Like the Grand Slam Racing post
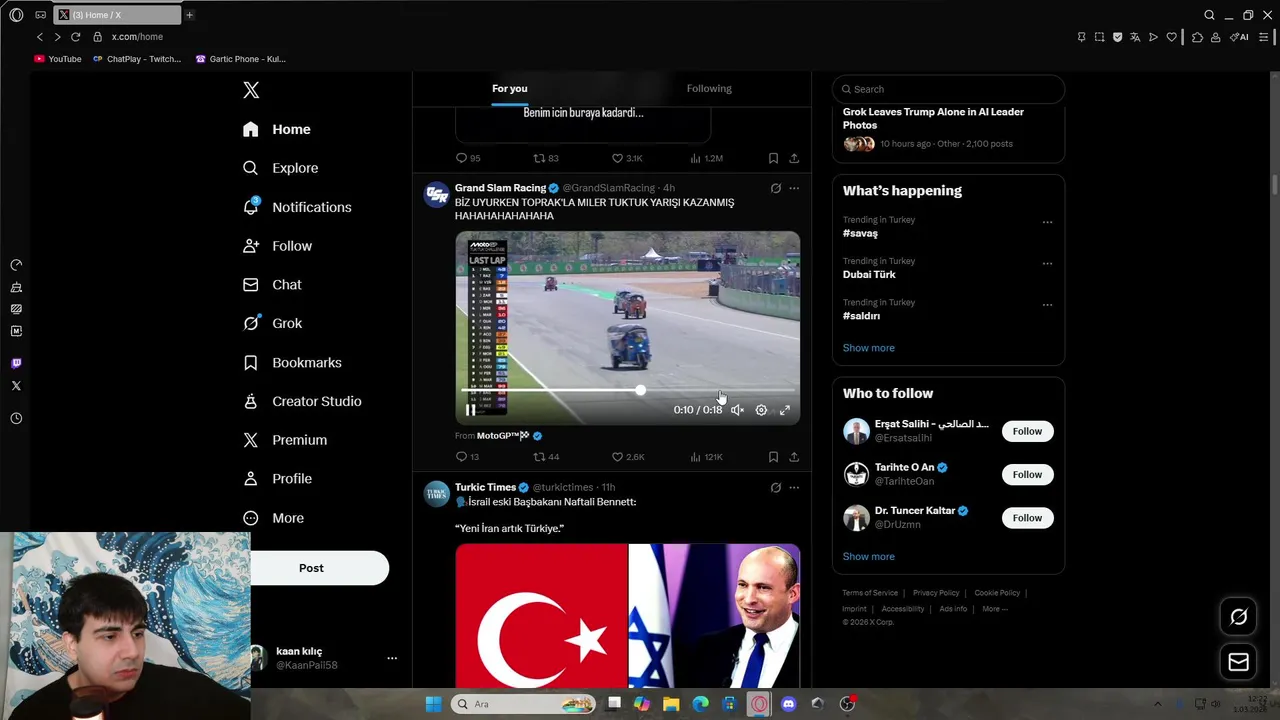1280x720 pixels. (x=628, y=457)
